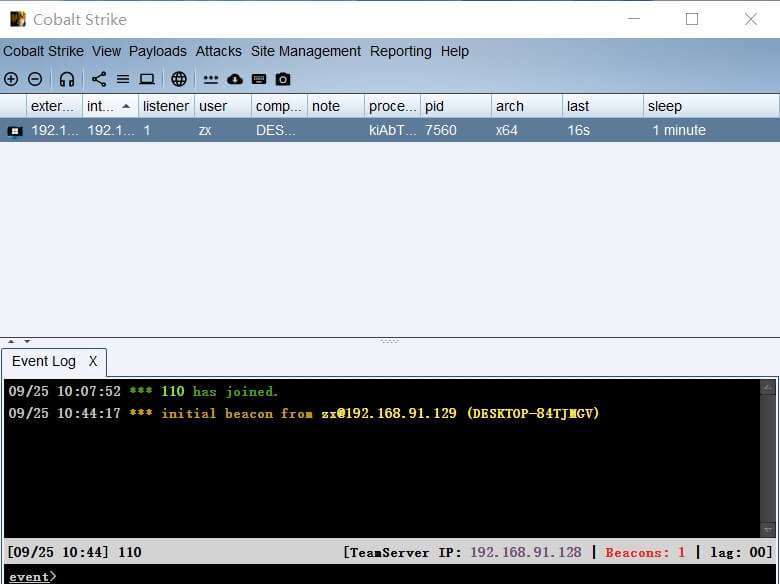The height and width of the screenshot is (584, 780).
Task: Click the '110 has joined' log line
Action: [x=143, y=391]
